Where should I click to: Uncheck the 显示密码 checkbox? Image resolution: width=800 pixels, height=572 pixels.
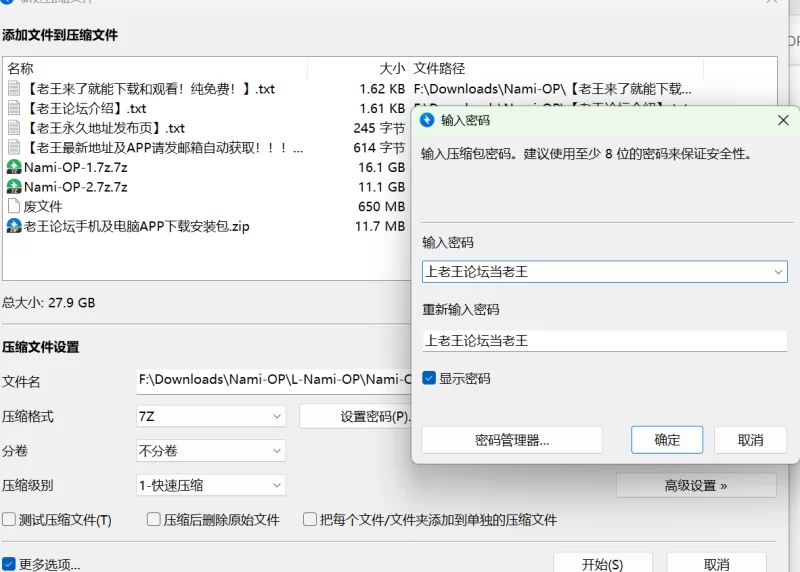point(429,379)
